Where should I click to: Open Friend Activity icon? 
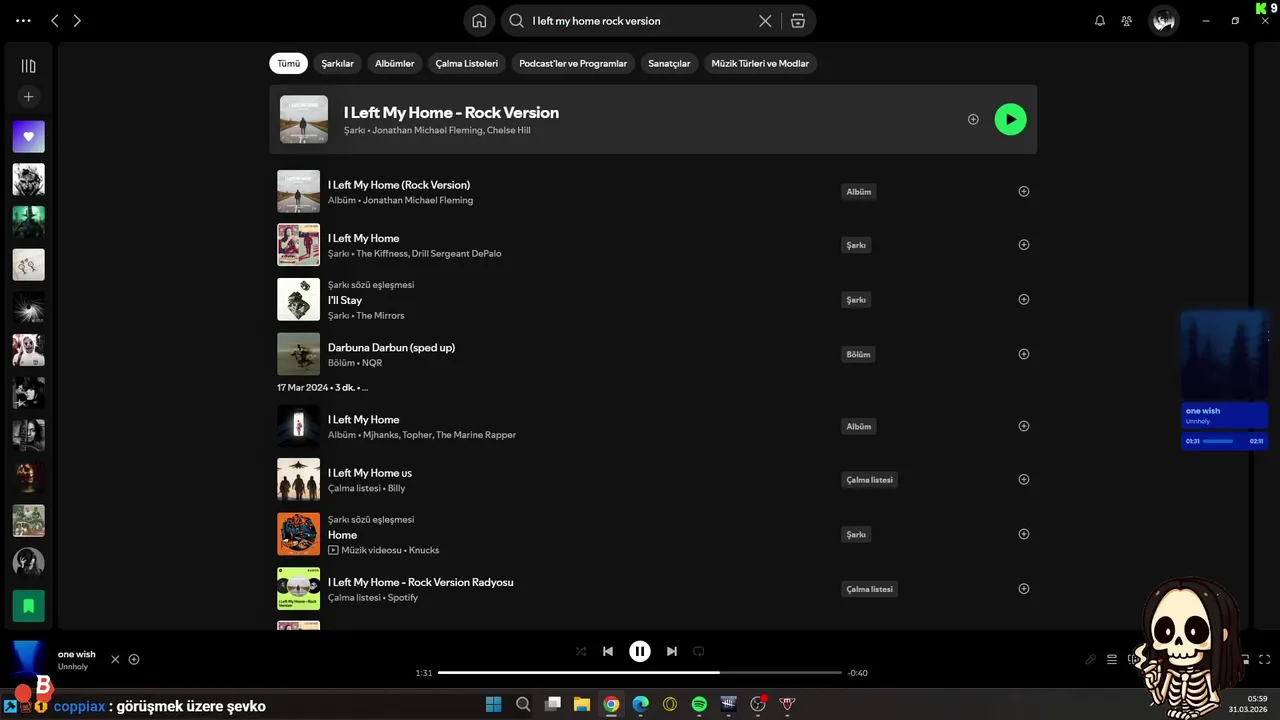pos(1127,20)
